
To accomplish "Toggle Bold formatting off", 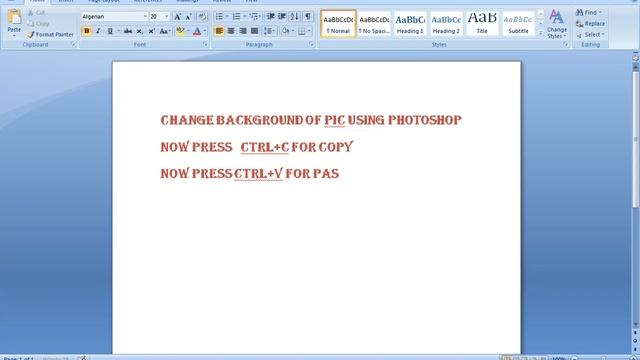I will click(87, 31).
